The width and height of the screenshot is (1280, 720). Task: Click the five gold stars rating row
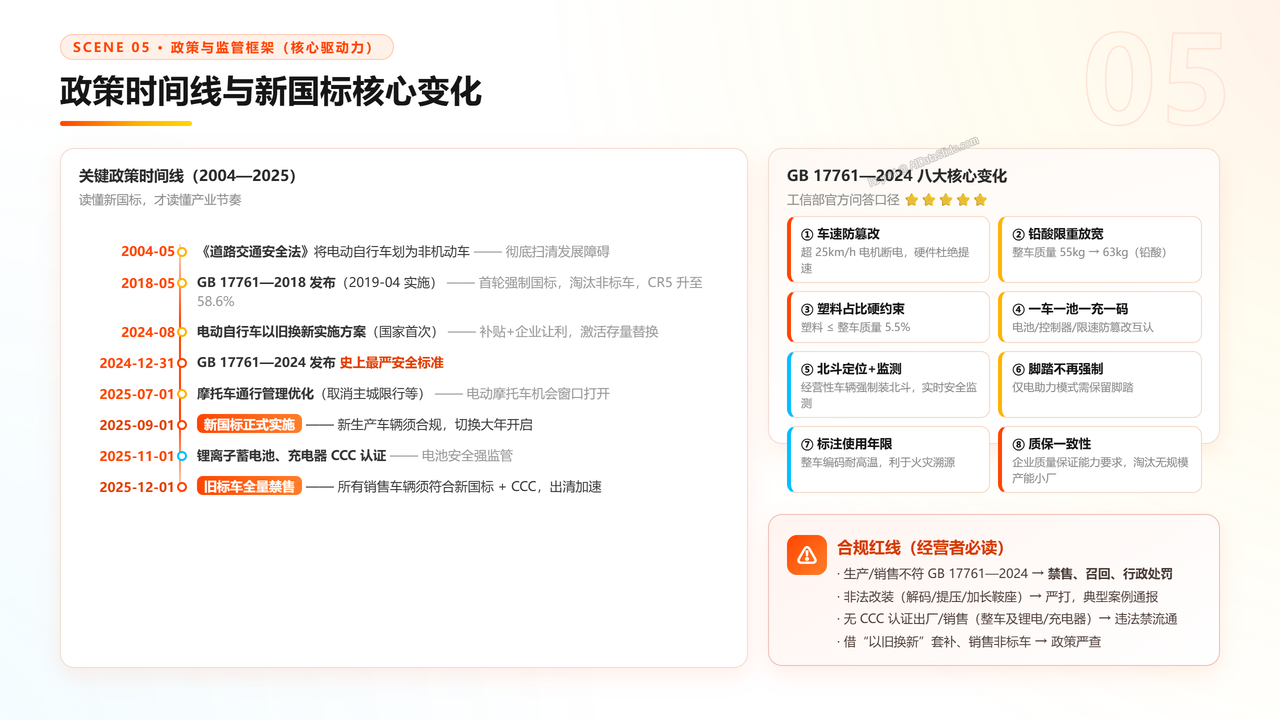tap(946, 200)
